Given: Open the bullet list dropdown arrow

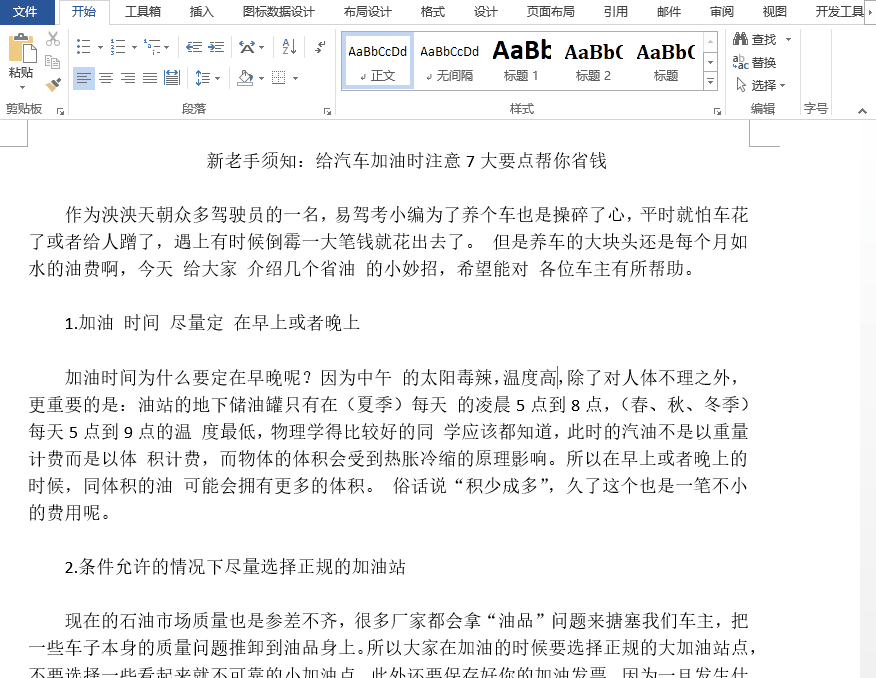Looking at the screenshot, I should click(x=100, y=47).
